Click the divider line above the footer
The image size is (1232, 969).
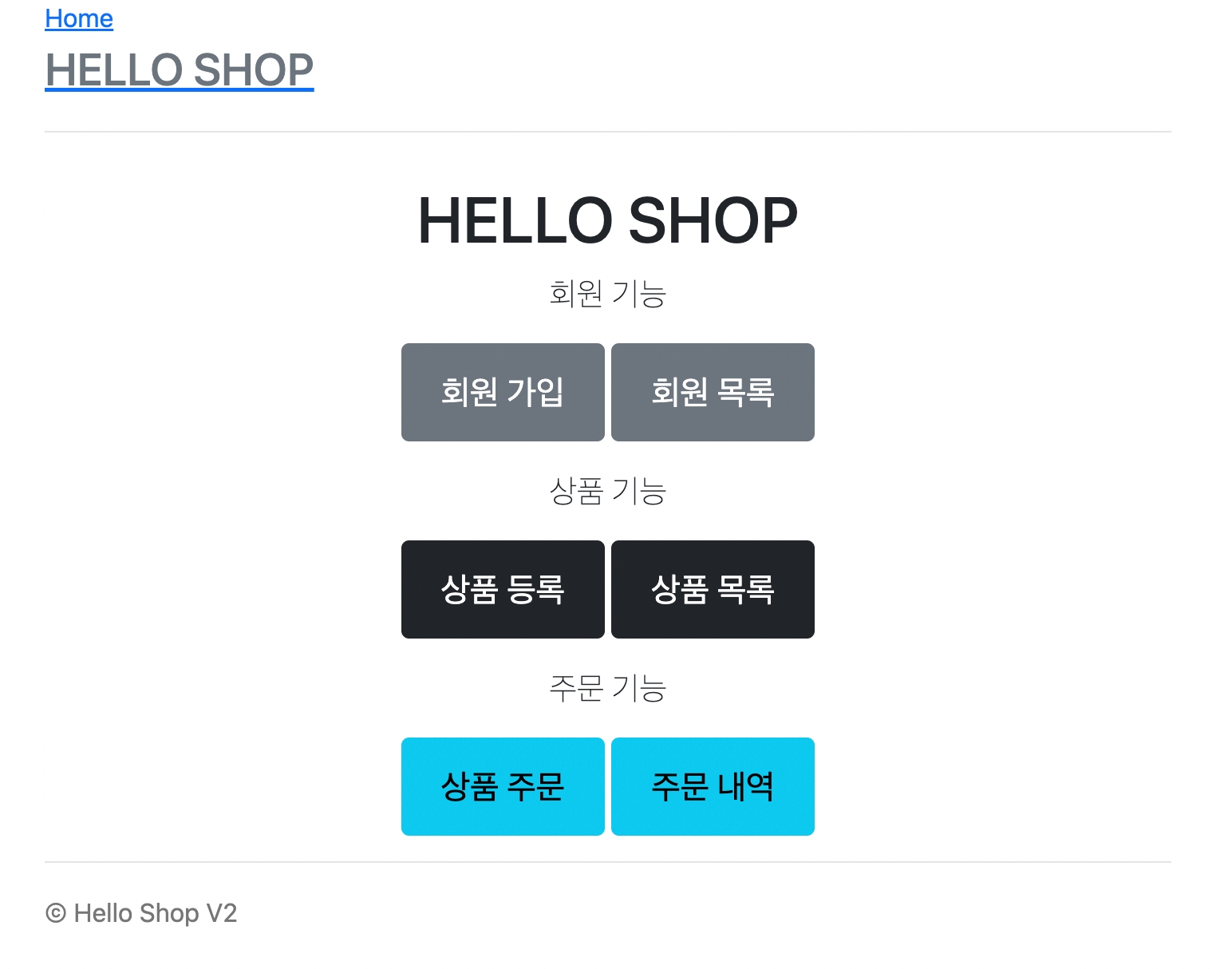coord(607,862)
